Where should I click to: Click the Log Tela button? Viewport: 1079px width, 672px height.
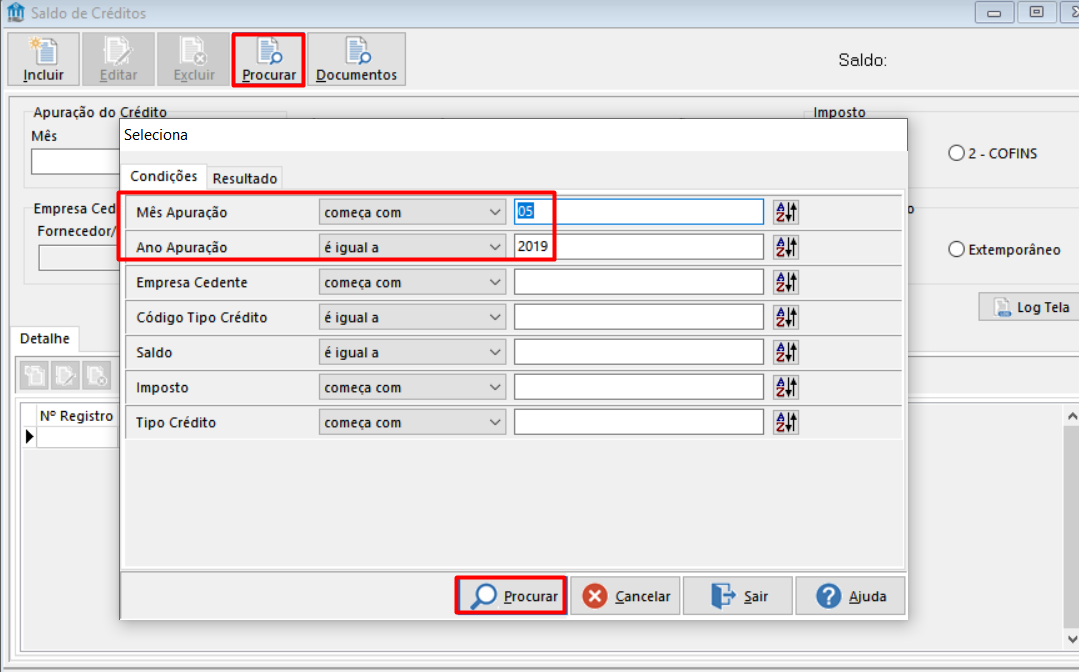(x=1031, y=307)
